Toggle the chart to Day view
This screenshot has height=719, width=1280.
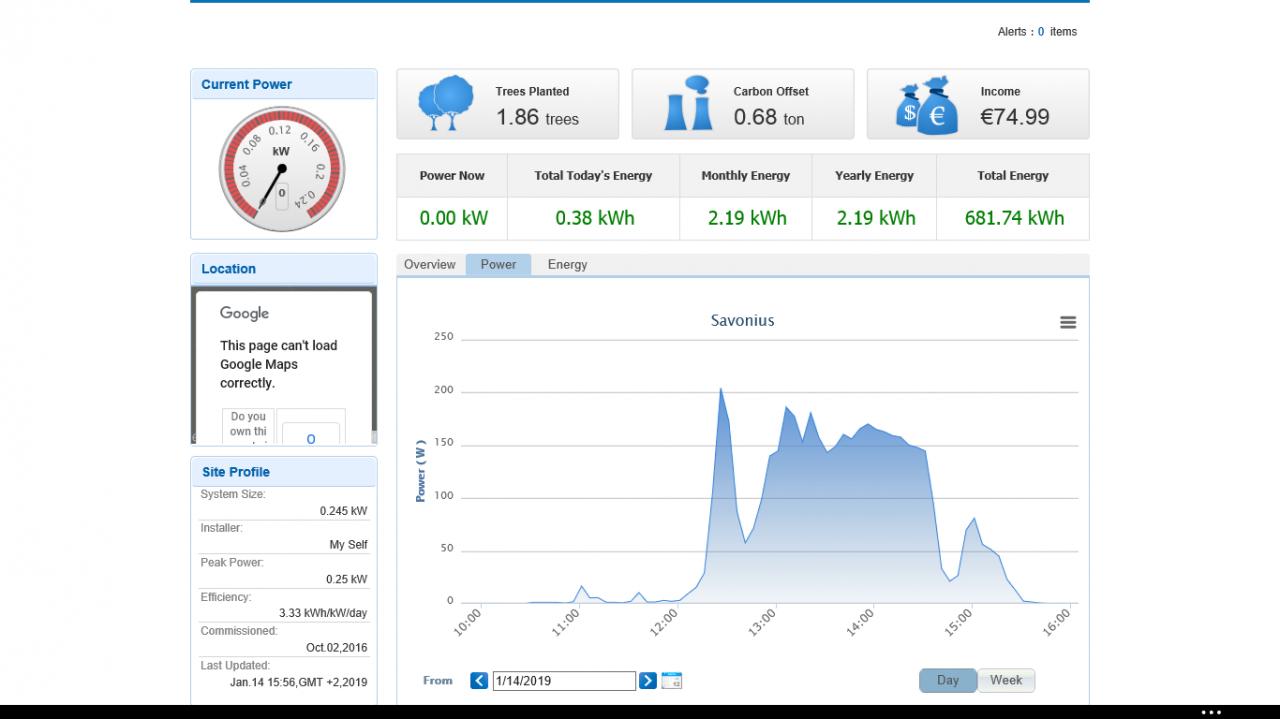[948, 681]
